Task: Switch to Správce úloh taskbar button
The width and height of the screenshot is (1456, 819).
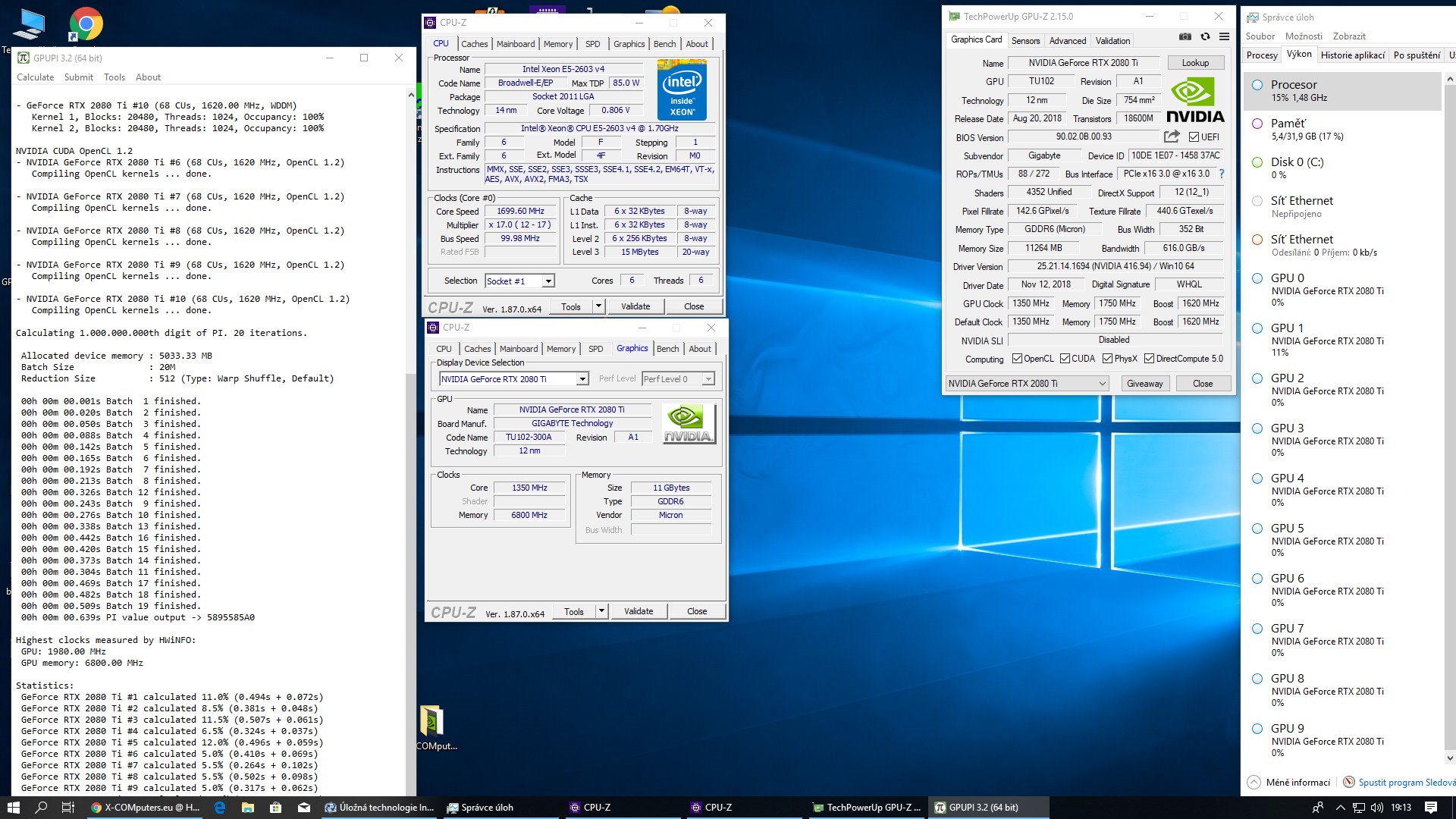Action: tap(500, 808)
